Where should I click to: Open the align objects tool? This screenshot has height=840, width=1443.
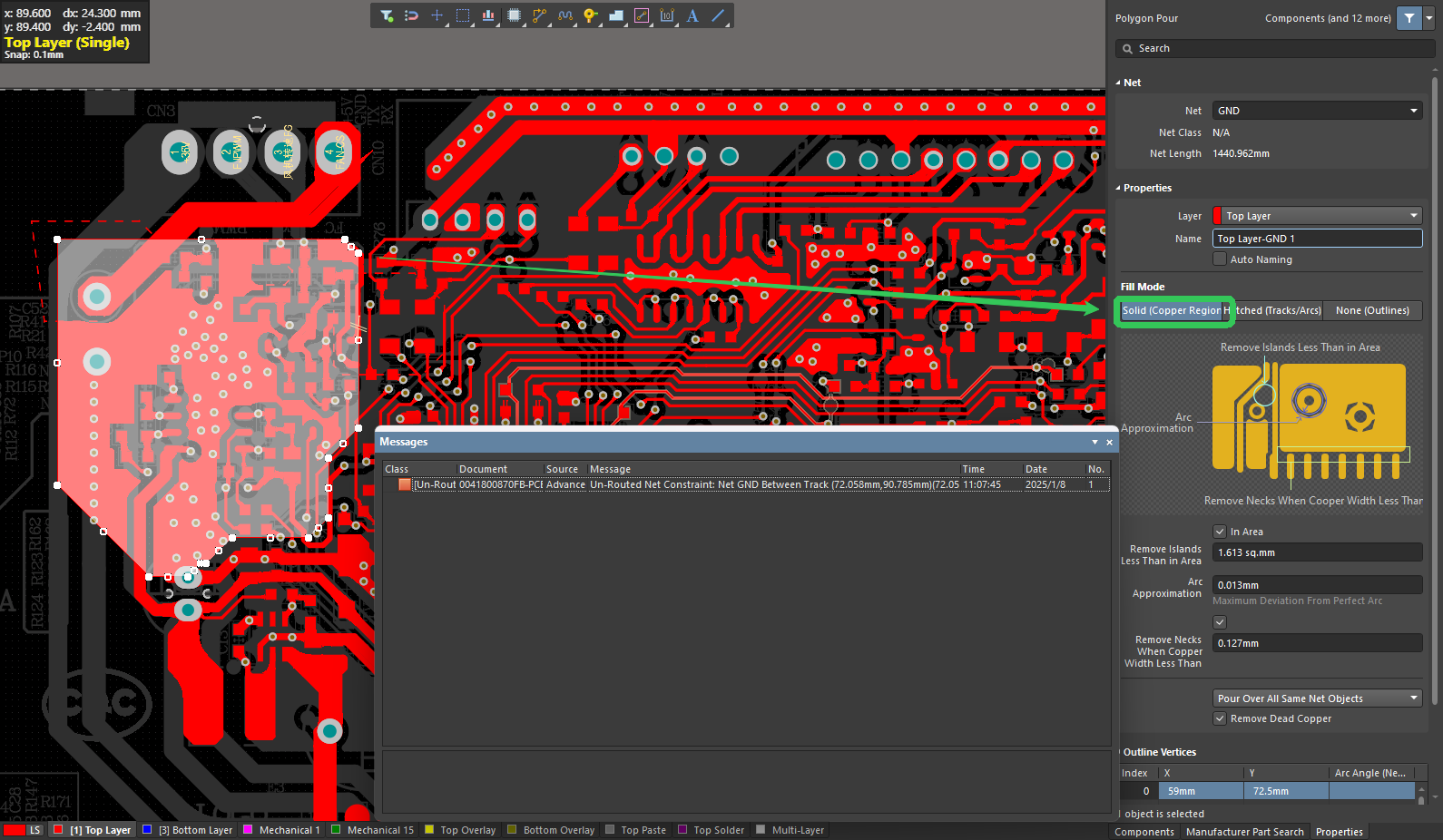[488, 15]
